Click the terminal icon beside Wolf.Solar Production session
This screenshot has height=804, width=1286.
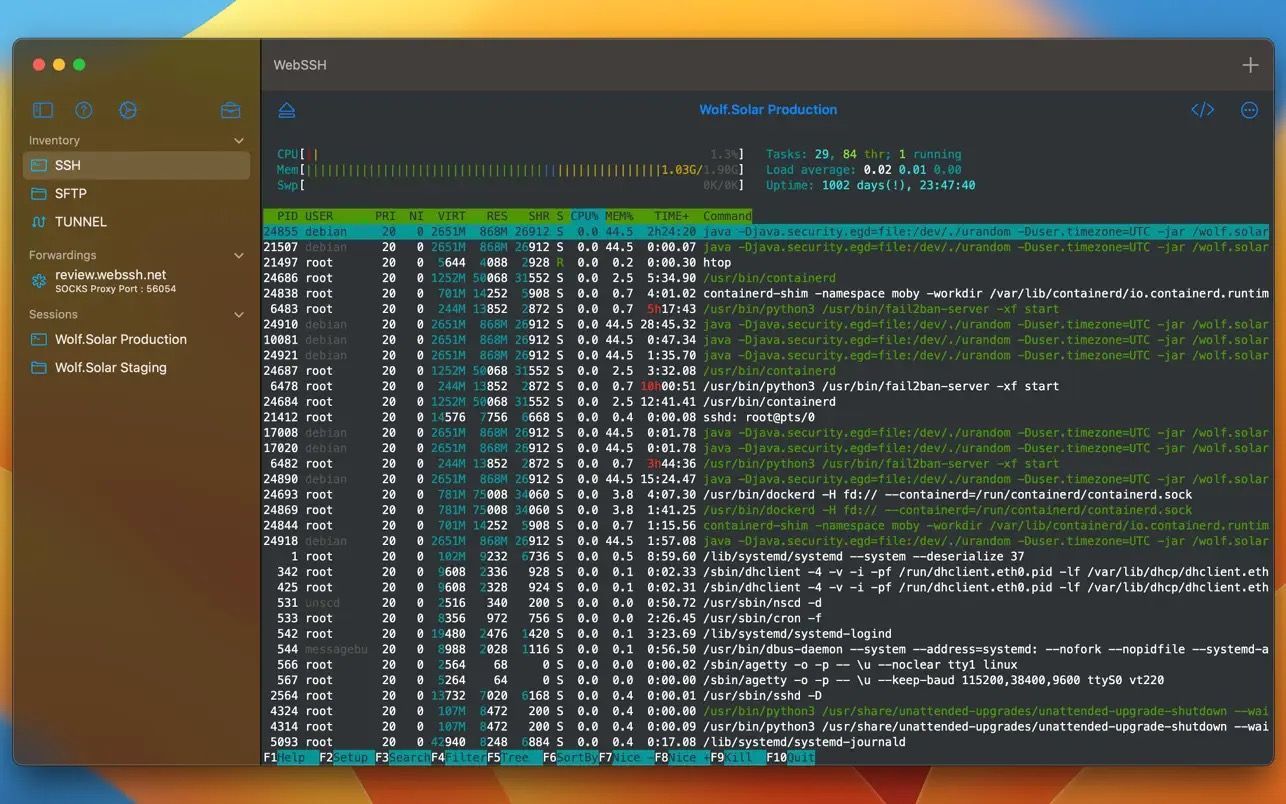click(x=39, y=339)
